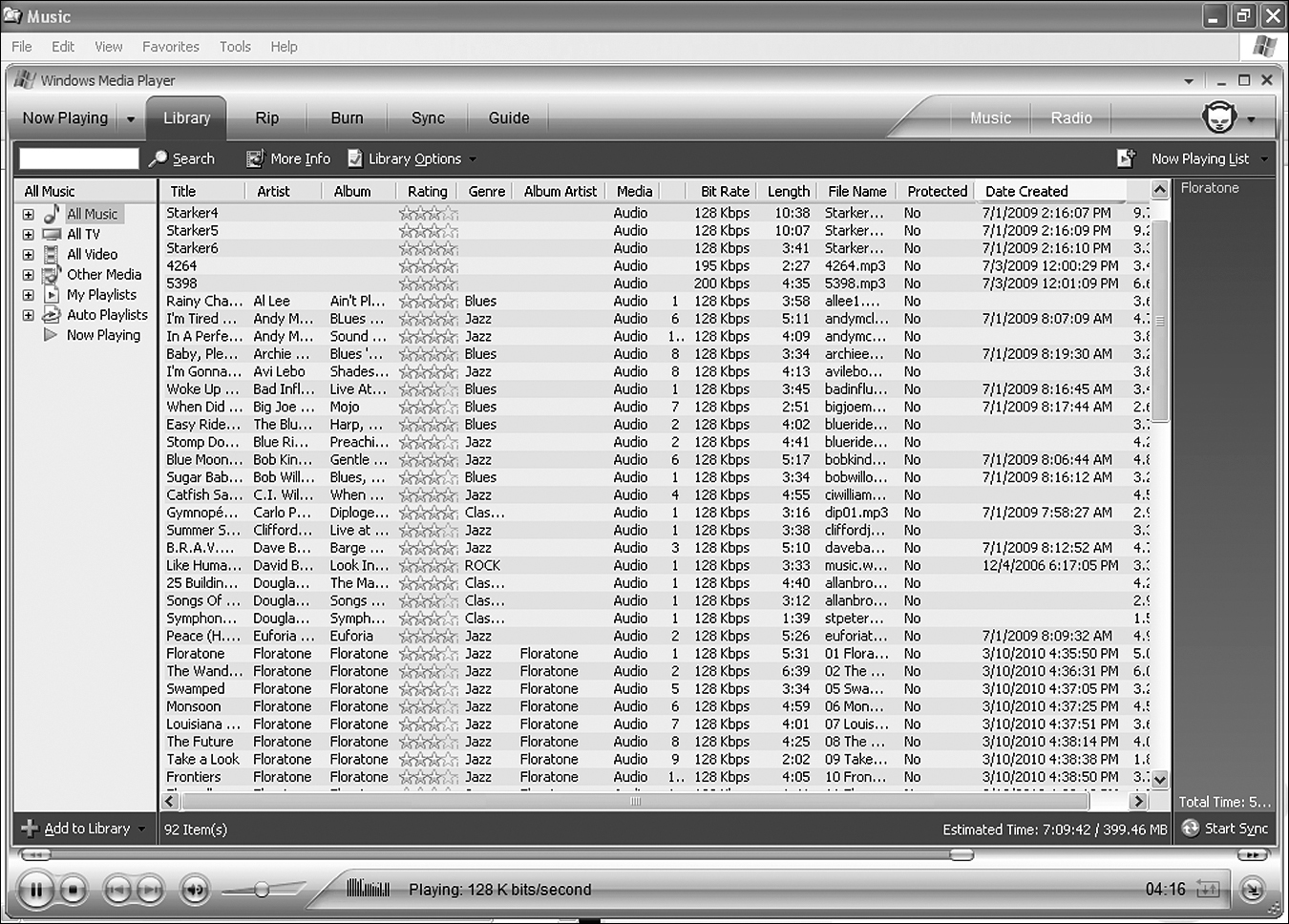Click the new playlist icon near Now Playing List
The image size is (1289, 924).
click(x=1127, y=158)
